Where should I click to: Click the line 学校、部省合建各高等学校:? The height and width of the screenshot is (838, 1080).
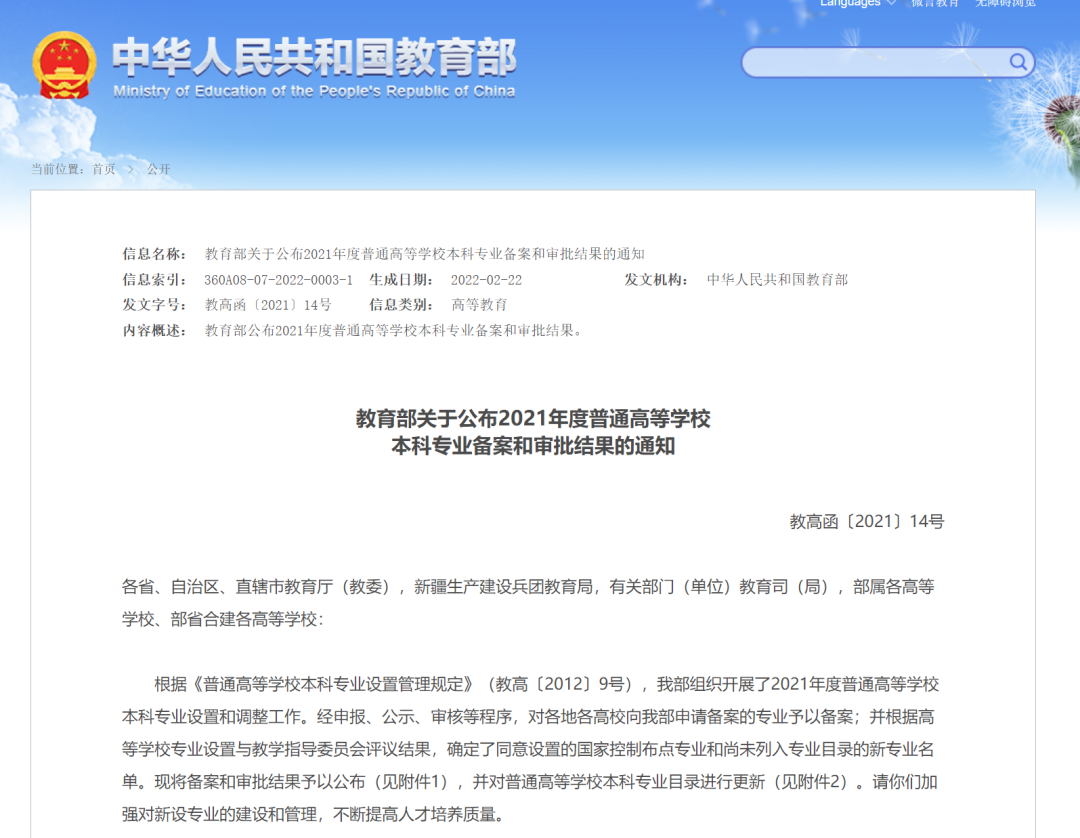click(222, 619)
